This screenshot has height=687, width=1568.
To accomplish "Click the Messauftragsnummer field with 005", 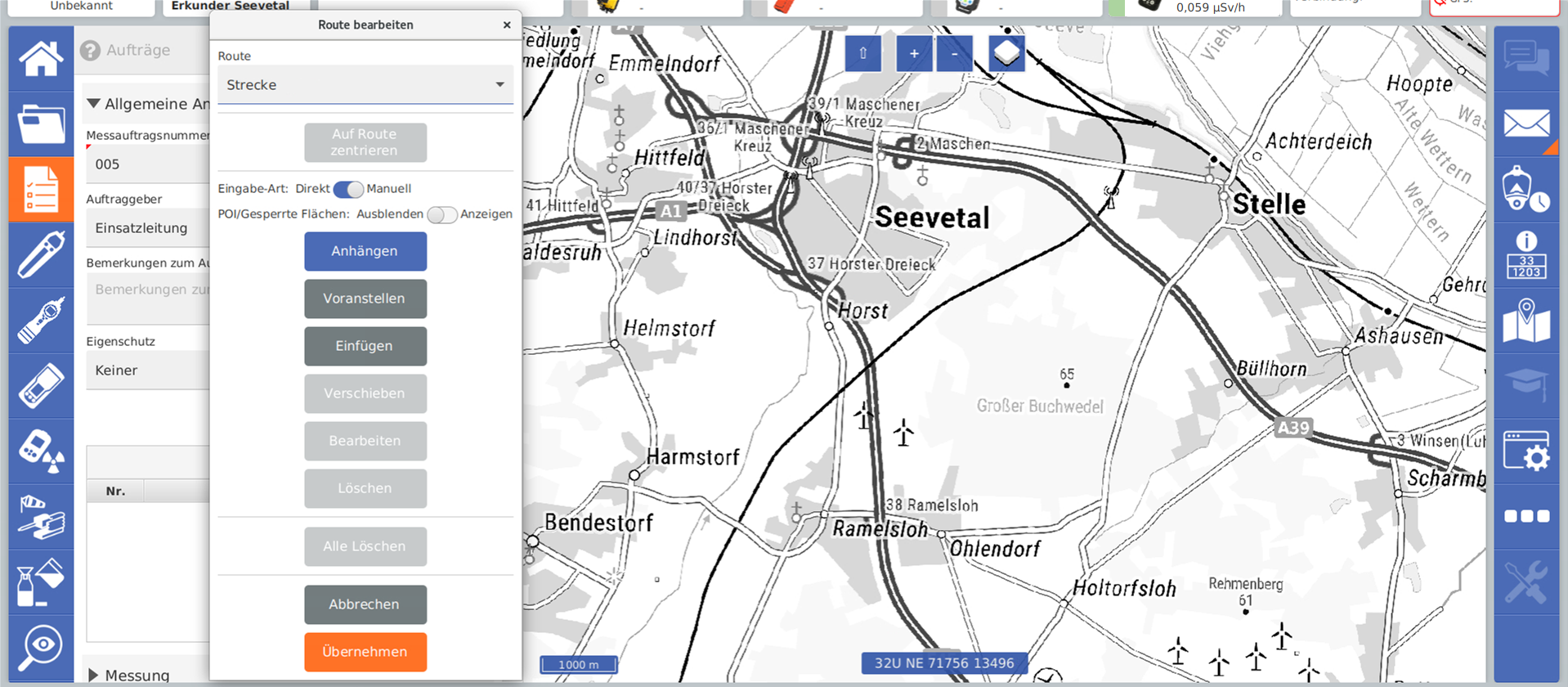I will click(148, 164).
